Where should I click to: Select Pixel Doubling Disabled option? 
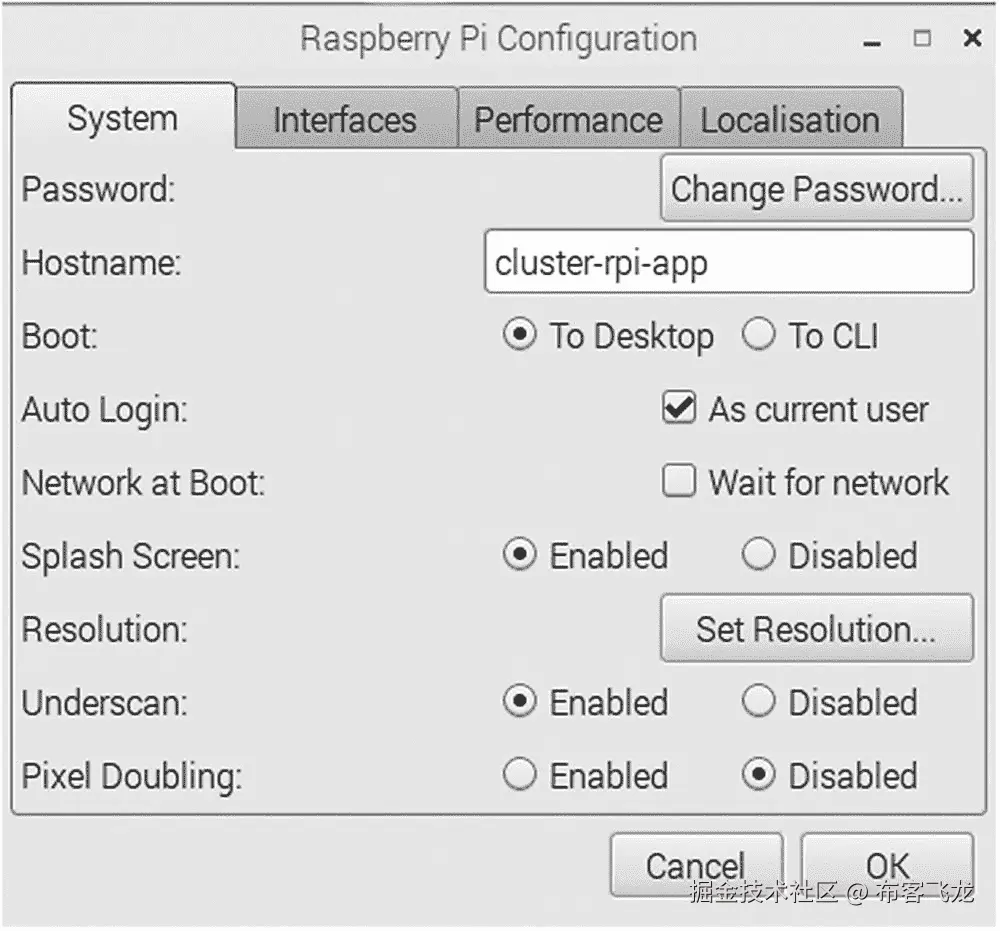[x=758, y=775]
